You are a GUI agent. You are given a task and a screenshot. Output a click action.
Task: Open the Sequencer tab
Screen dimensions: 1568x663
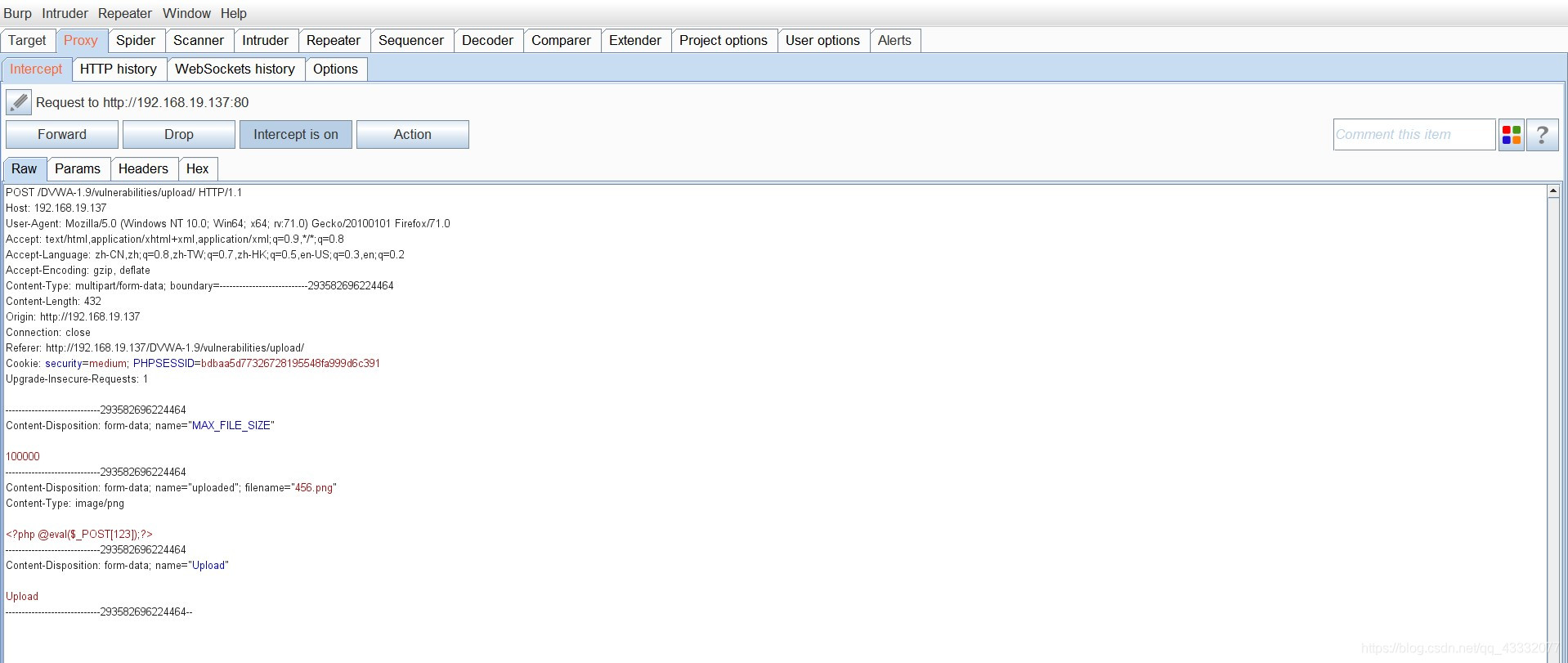point(411,41)
